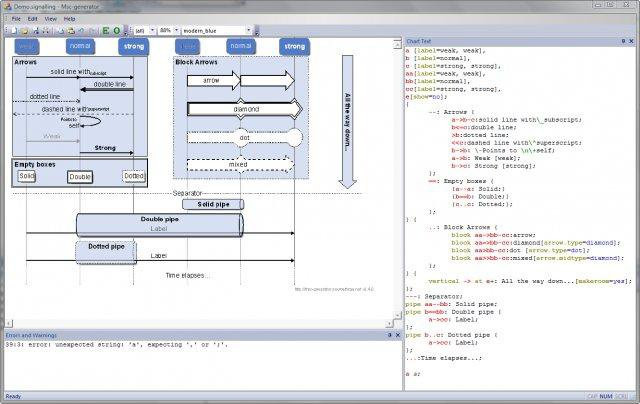Click the green O toolbar icon
The width and height of the screenshot is (640, 404).
click(117, 31)
